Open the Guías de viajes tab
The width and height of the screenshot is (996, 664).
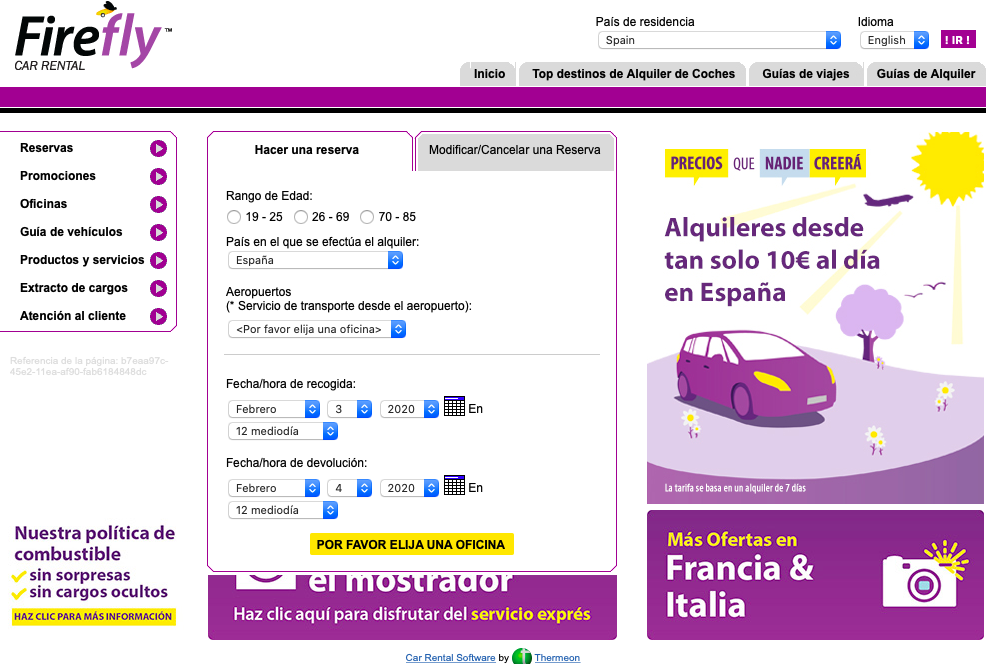(805, 74)
